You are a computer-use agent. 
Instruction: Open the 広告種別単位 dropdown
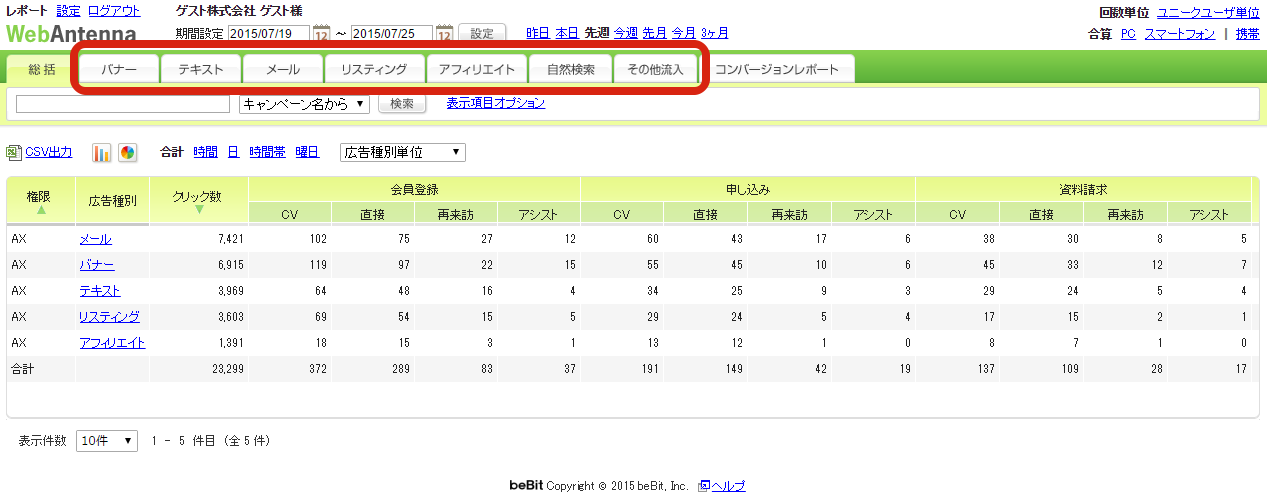[402, 152]
